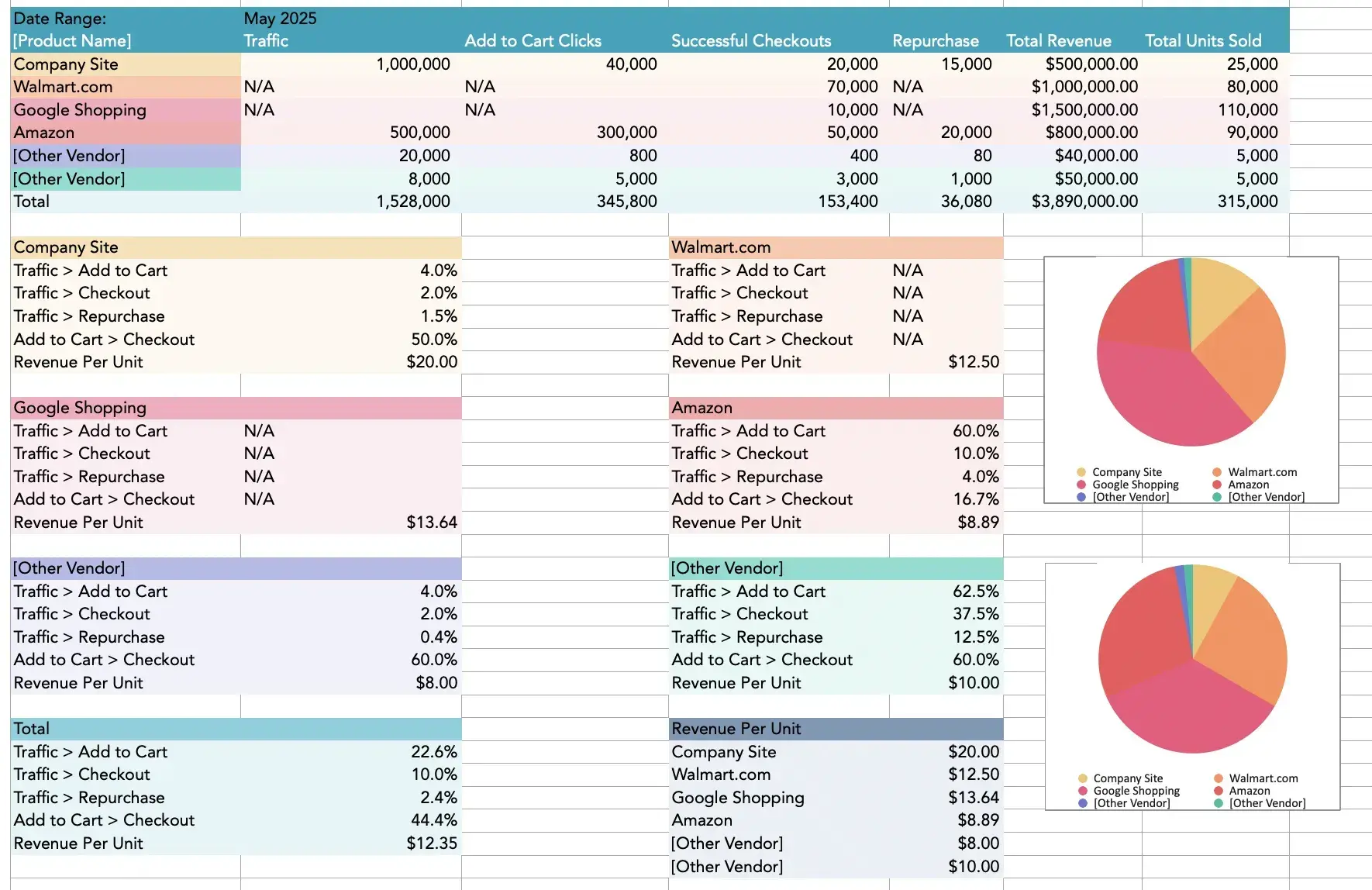Click the [Product Name] placeholder cell
Image resolution: width=1372 pixels, height=890 pixels.
click(x=72, y=41)
